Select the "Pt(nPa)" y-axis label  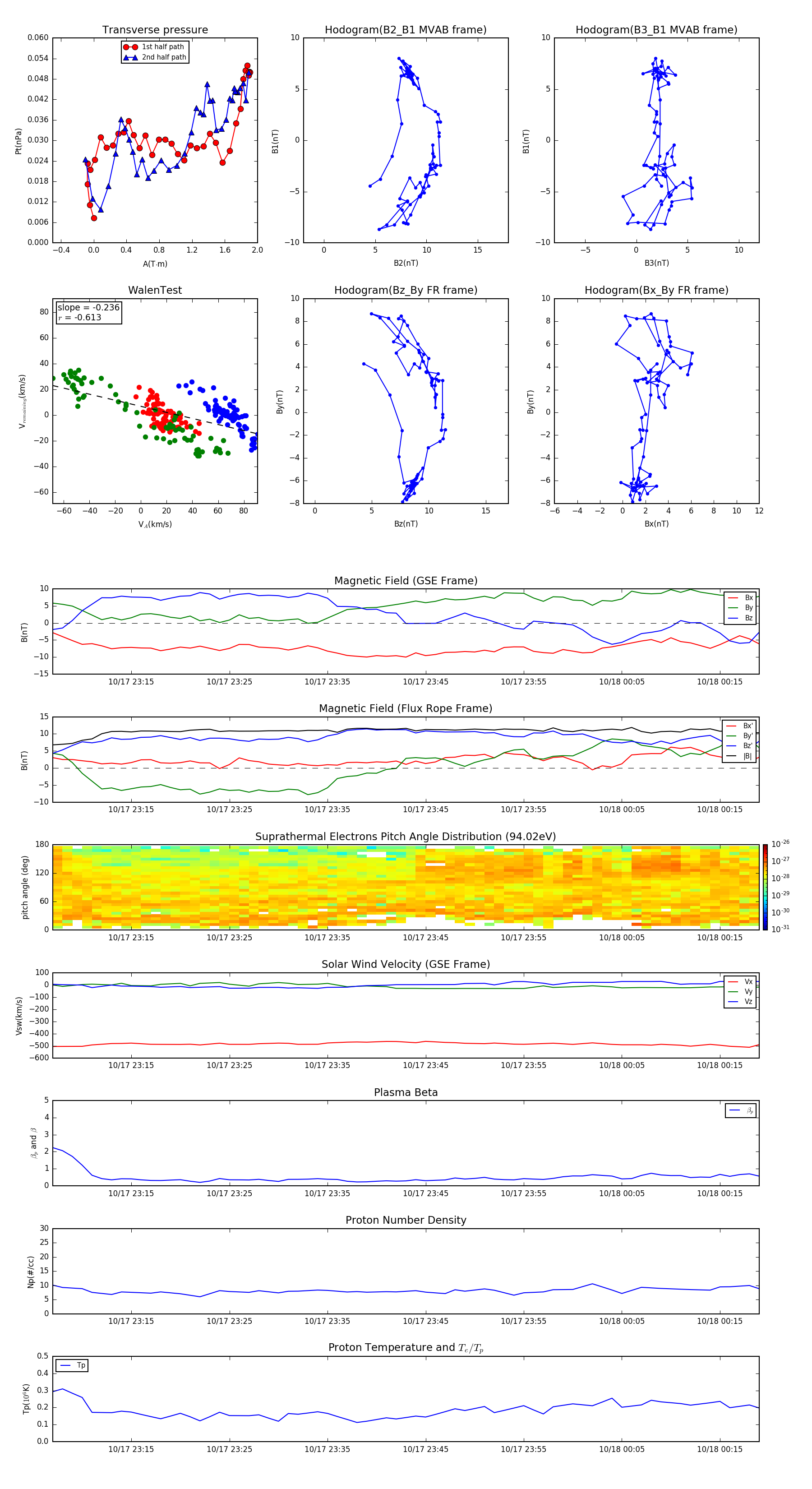(x=18, y=141)
